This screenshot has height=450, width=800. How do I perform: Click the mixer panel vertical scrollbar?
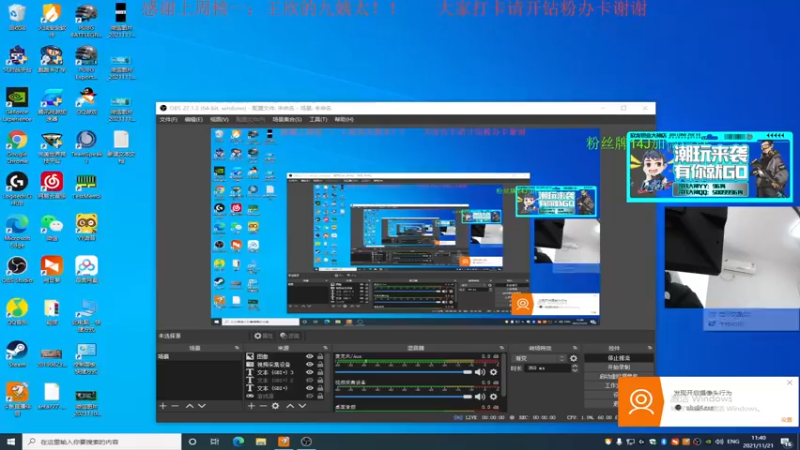504,375
